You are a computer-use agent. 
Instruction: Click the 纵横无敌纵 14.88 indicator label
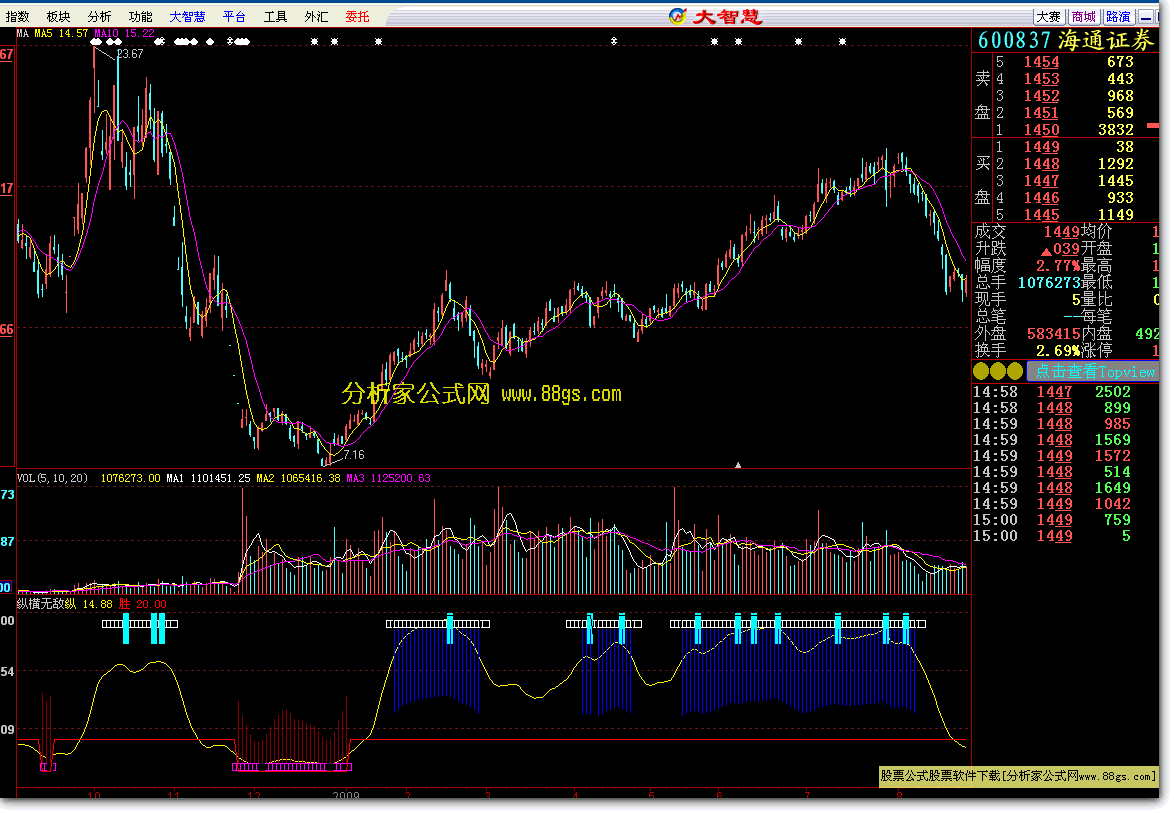[64, 604]
